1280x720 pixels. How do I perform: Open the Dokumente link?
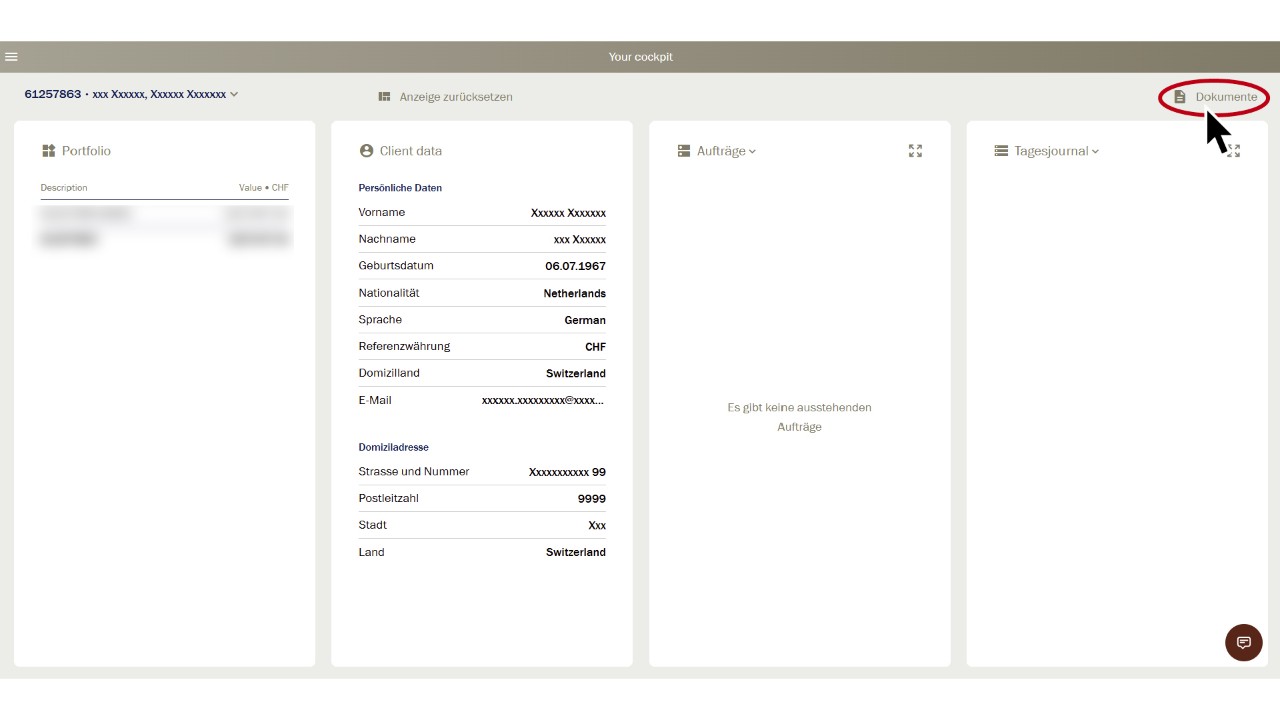point(1226,97)
